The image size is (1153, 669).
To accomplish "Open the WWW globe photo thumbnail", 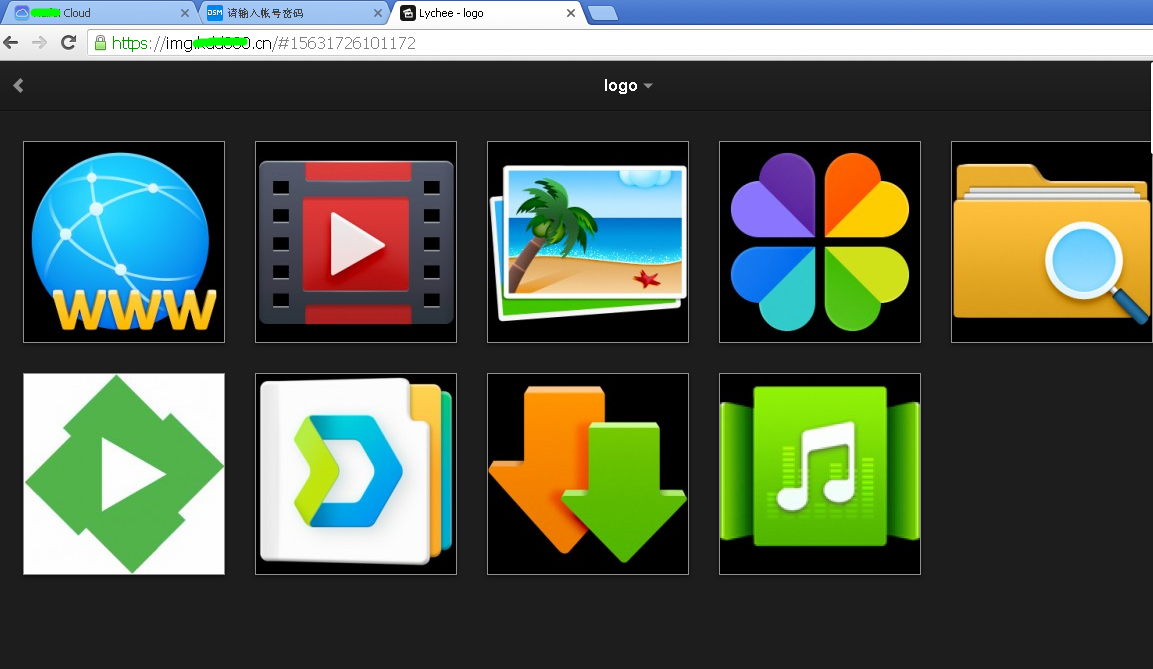I will point(124,242).
